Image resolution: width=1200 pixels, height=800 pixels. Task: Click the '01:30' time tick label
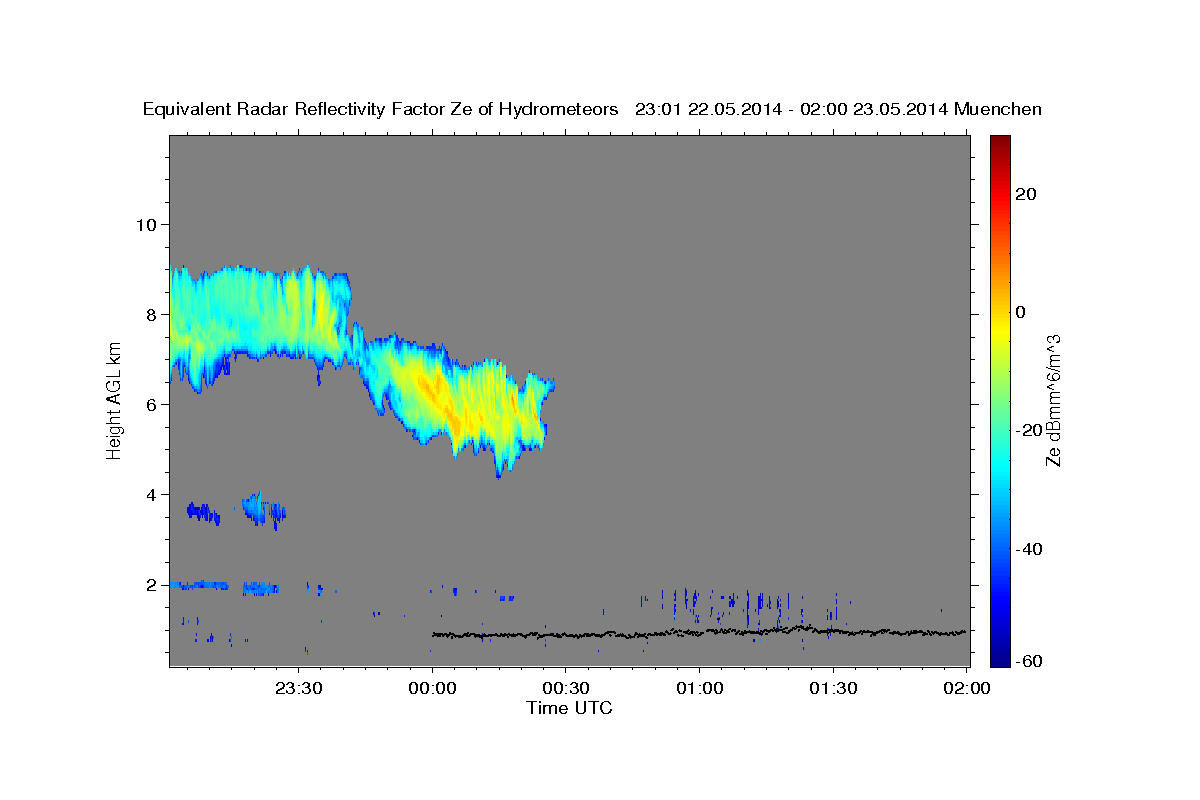(x=832, y=688)
